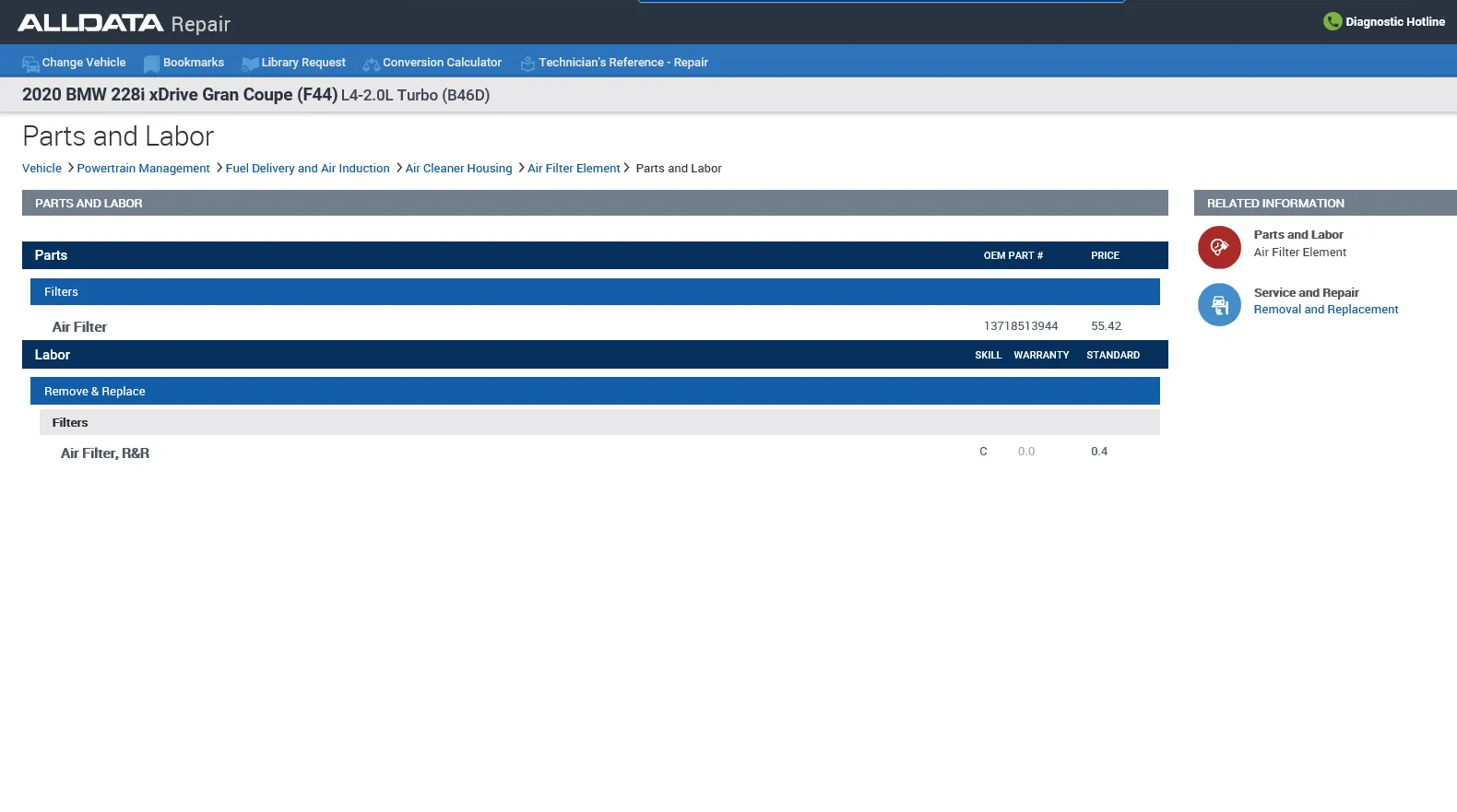The height and width of the screenshot is (812, 1457).
Task: Click OEM part number 13718513944
Action: pos(1021,326)
